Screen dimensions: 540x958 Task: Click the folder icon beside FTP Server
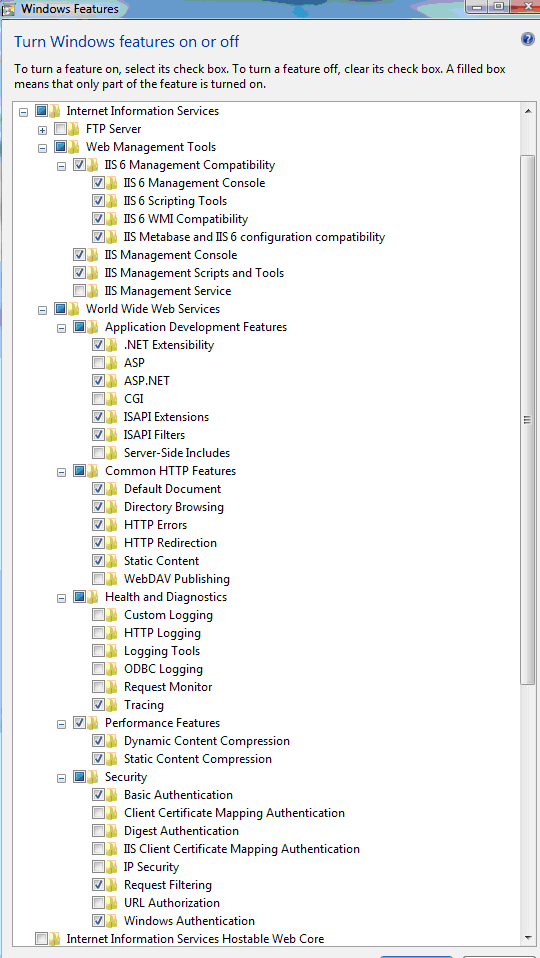click(74, 129)
